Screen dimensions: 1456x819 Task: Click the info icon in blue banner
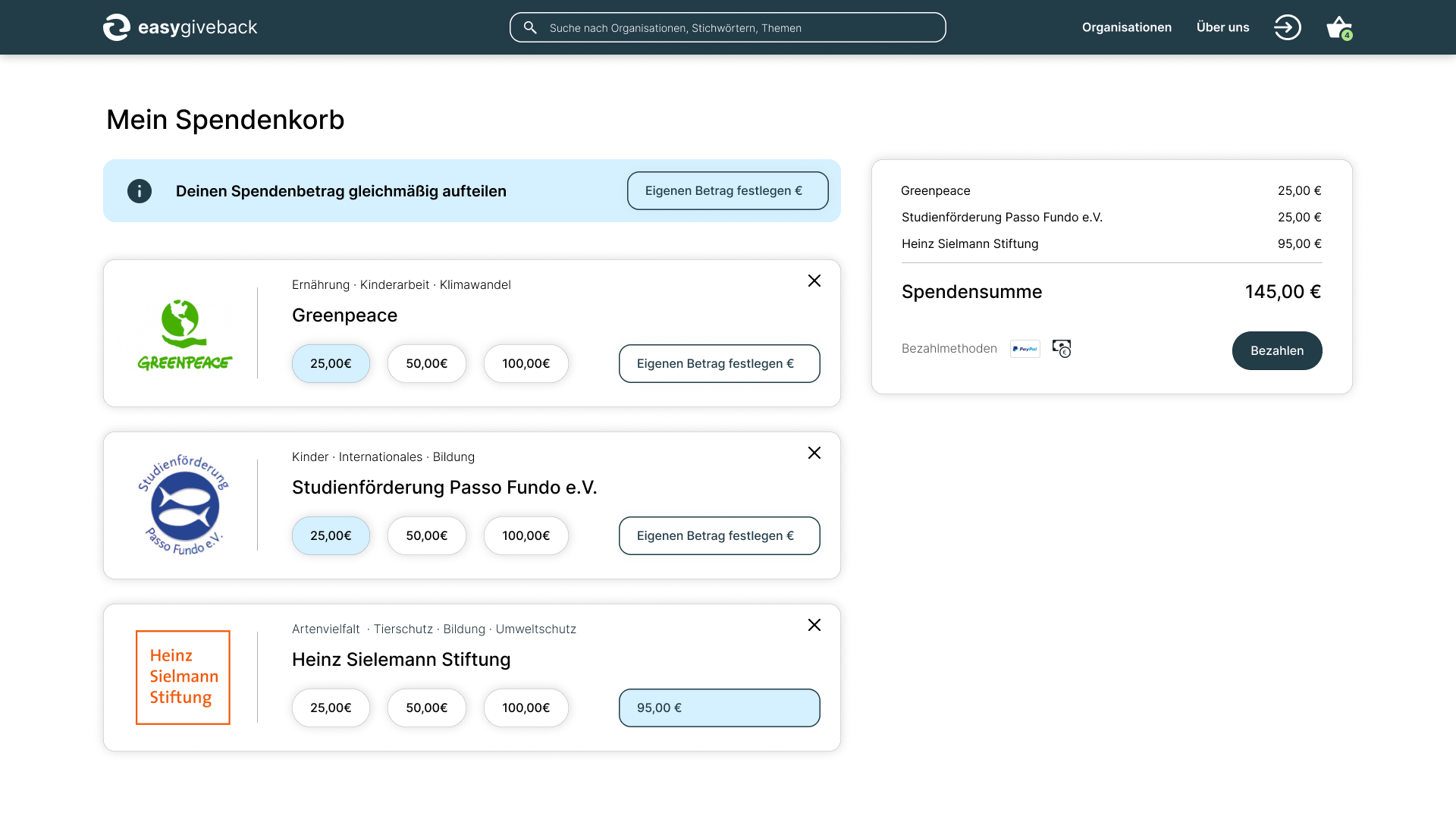pos(140,191)
